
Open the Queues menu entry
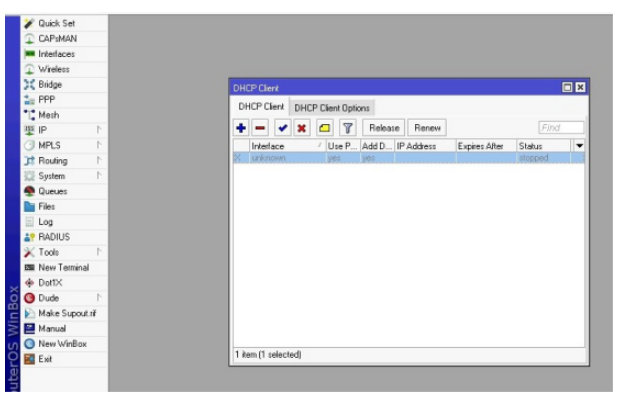(53, 191)
